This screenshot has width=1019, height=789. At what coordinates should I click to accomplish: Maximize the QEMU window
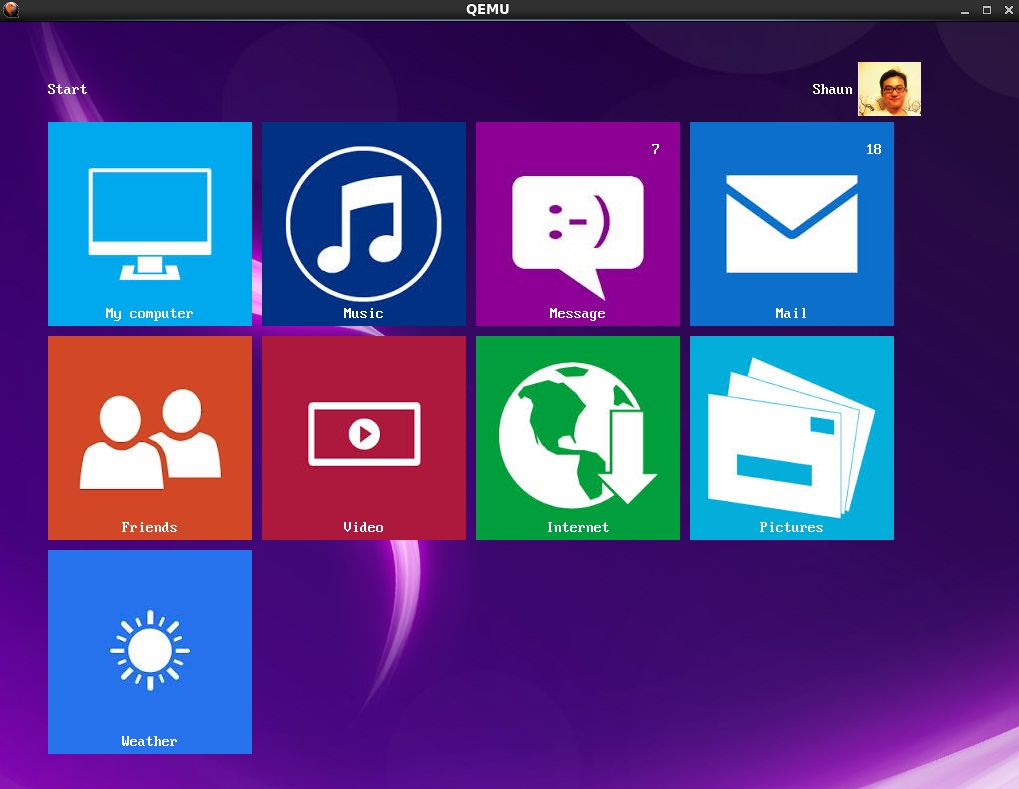[x=987, y=10]
